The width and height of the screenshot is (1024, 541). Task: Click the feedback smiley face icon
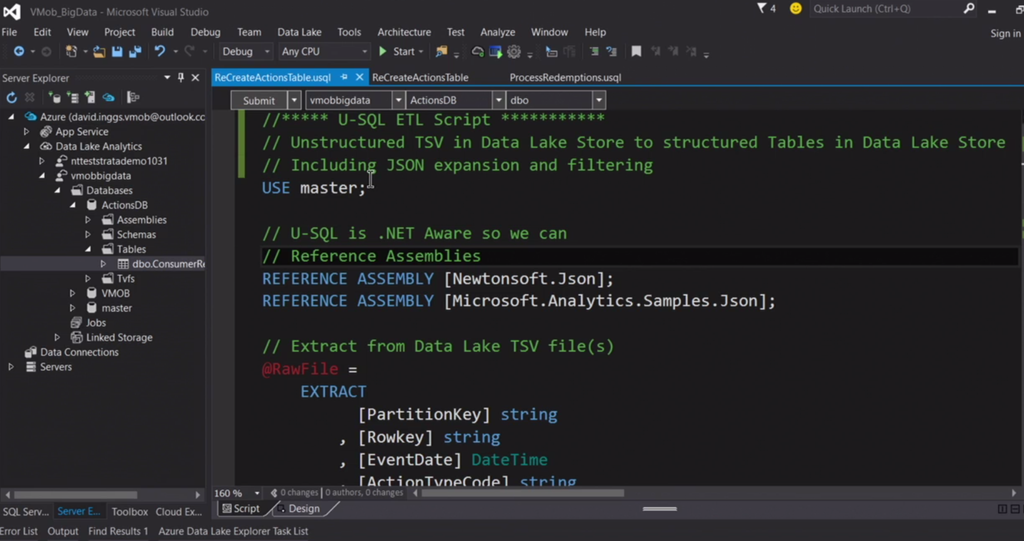(x=796, y=9)
